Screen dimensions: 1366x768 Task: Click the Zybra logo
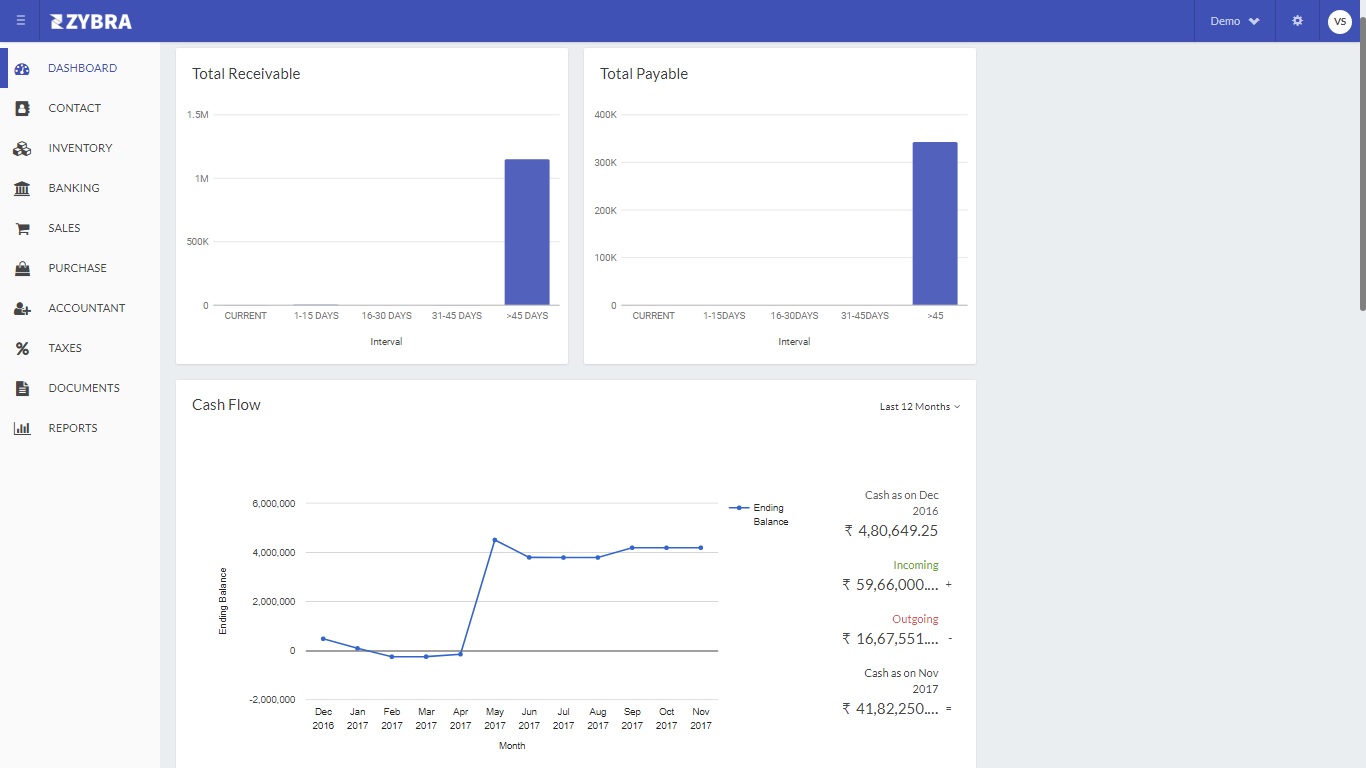tap(91, 21)
